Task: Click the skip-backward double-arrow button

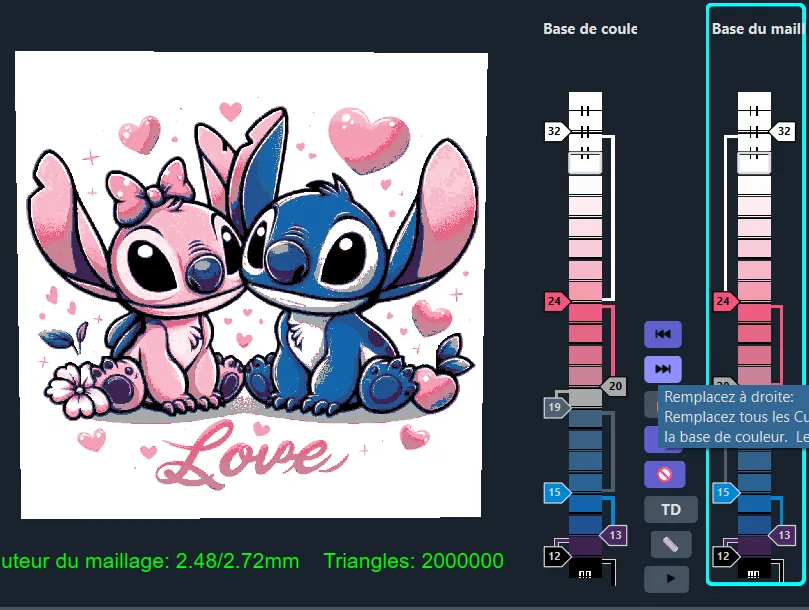Action: 663,334
